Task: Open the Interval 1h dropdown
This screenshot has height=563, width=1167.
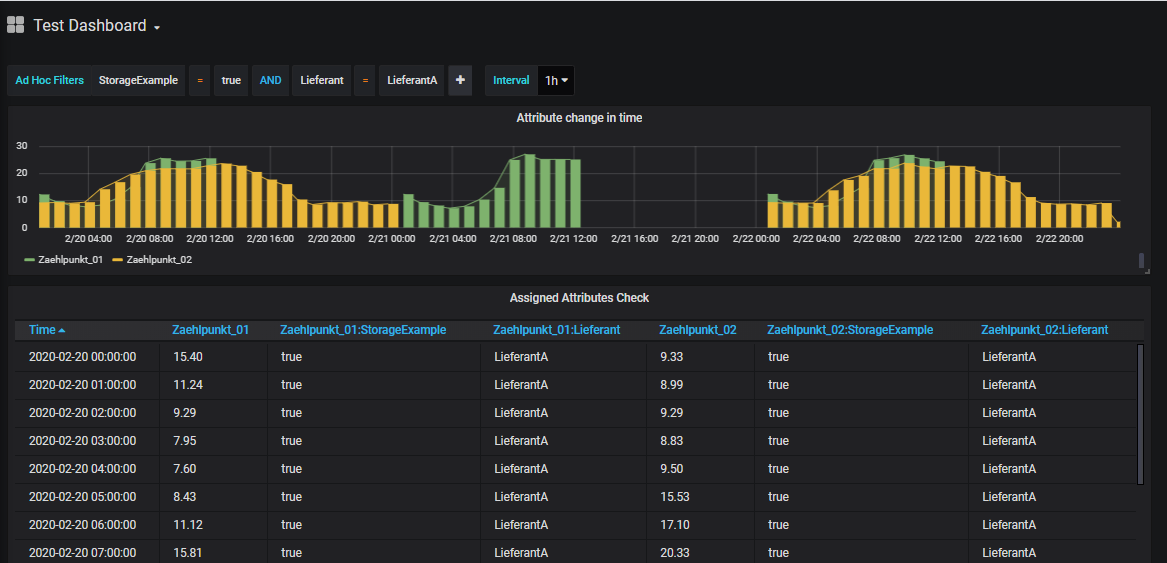Action: pos(556,80)
